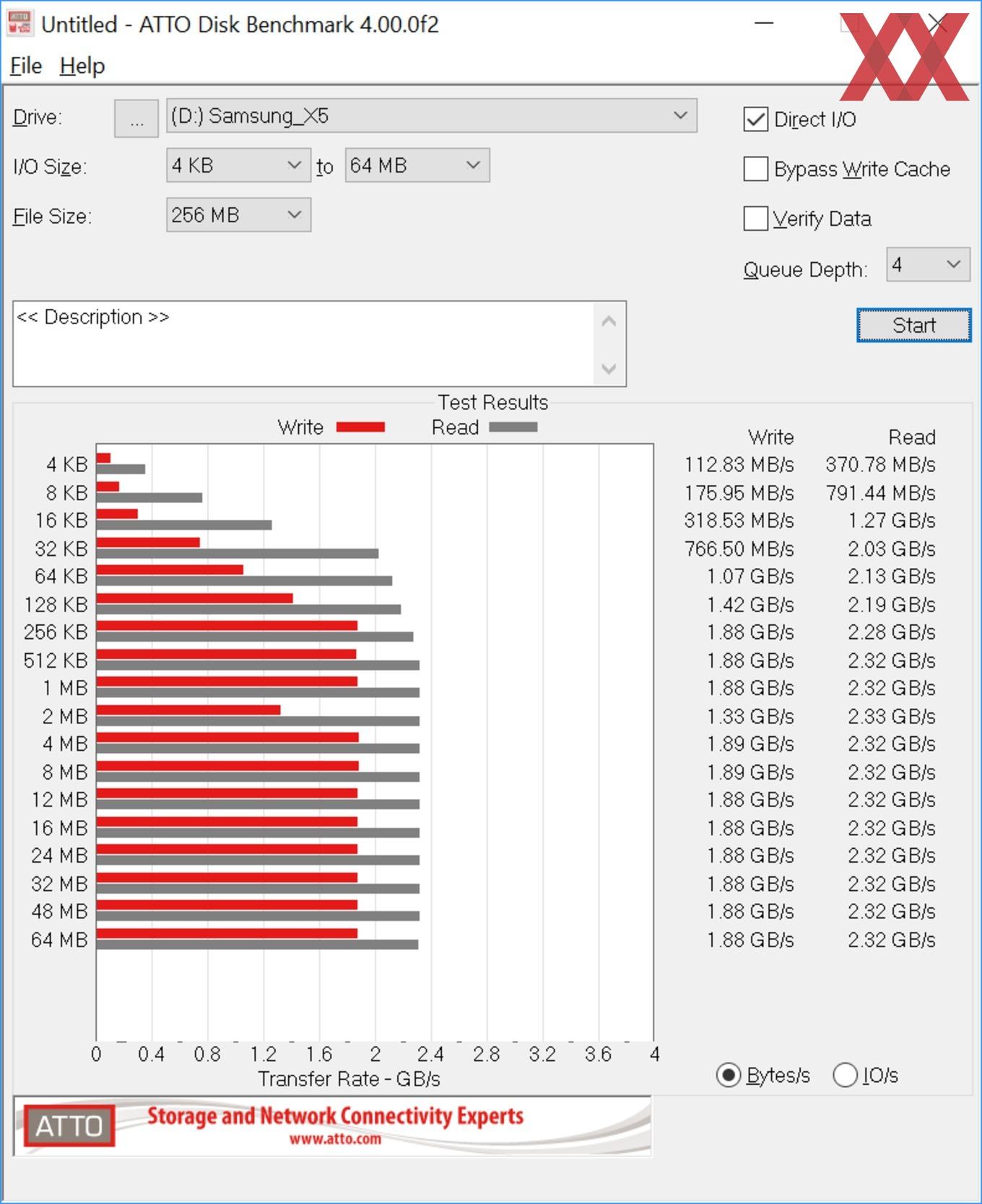Click the 112.83 MB/s write value
982x1204 pixels.
[739, 465]
